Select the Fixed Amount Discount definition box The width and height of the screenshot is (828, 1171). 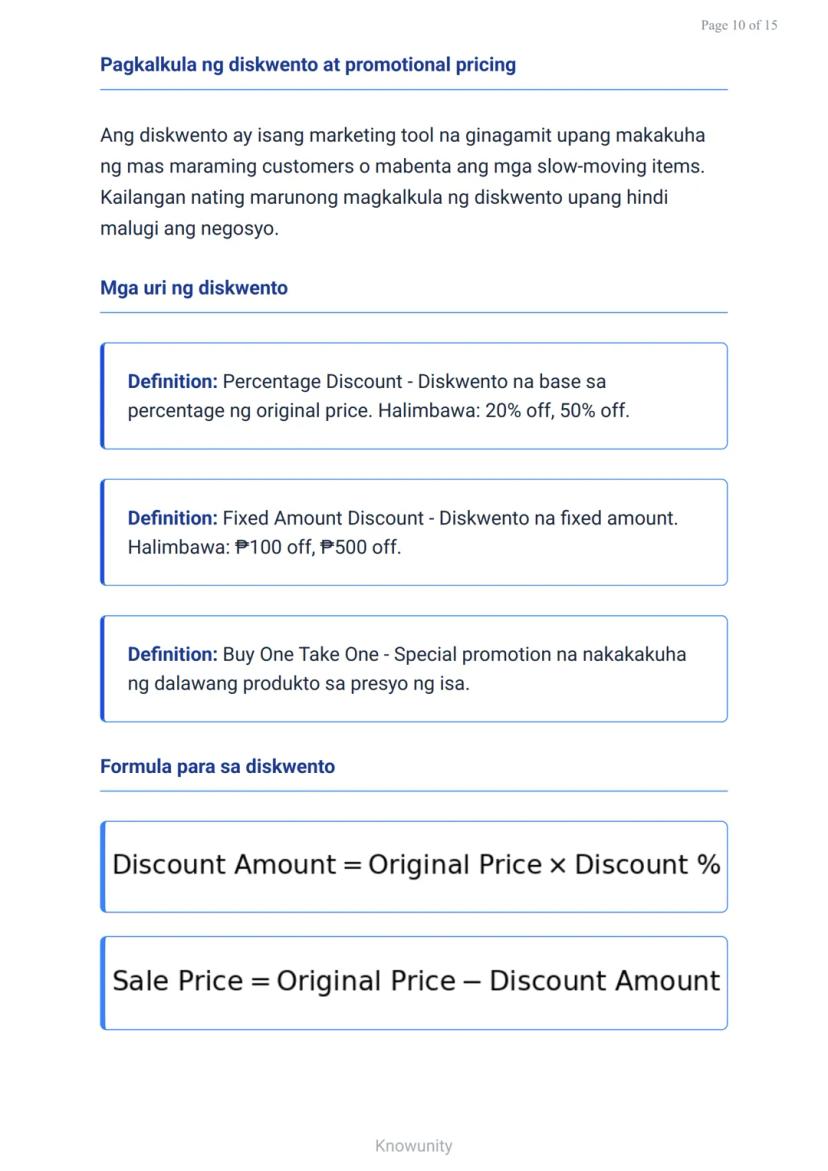pos(414,532)
